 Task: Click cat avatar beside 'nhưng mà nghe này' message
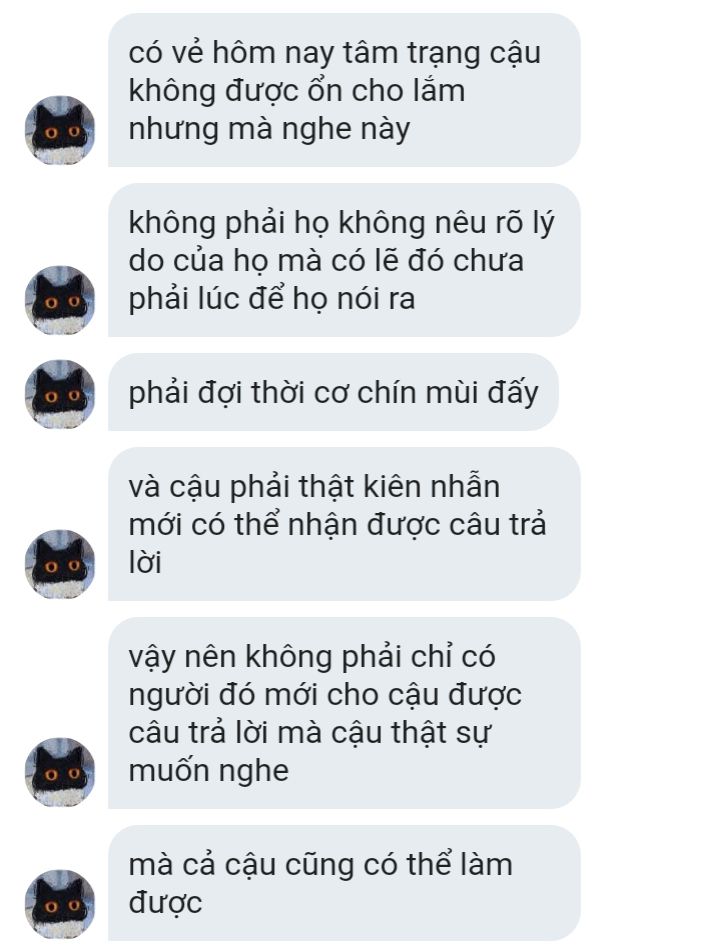click(60, 131)
